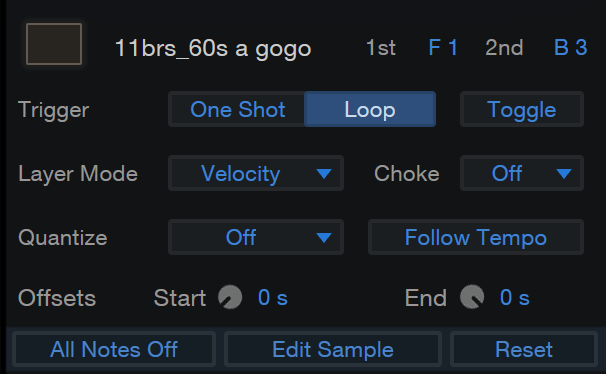Open the Choke dropdown set to Off

coord(522,173)
